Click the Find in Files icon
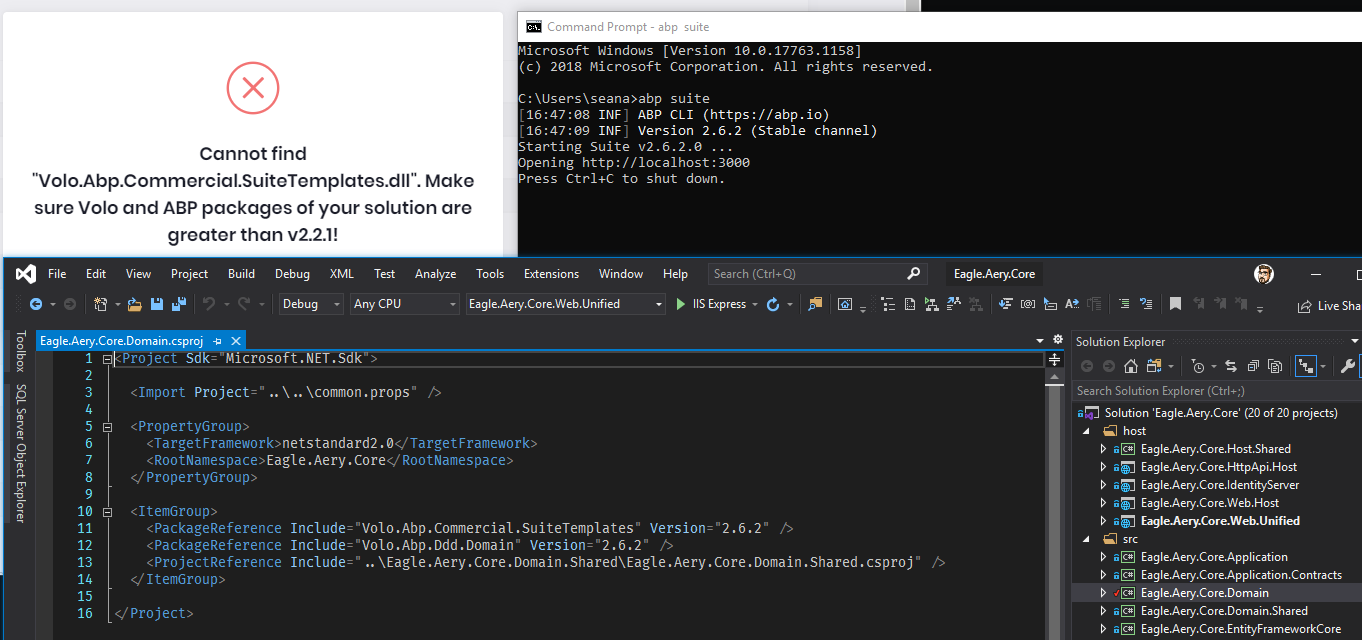1362x640 pixels. coord(815,304)
